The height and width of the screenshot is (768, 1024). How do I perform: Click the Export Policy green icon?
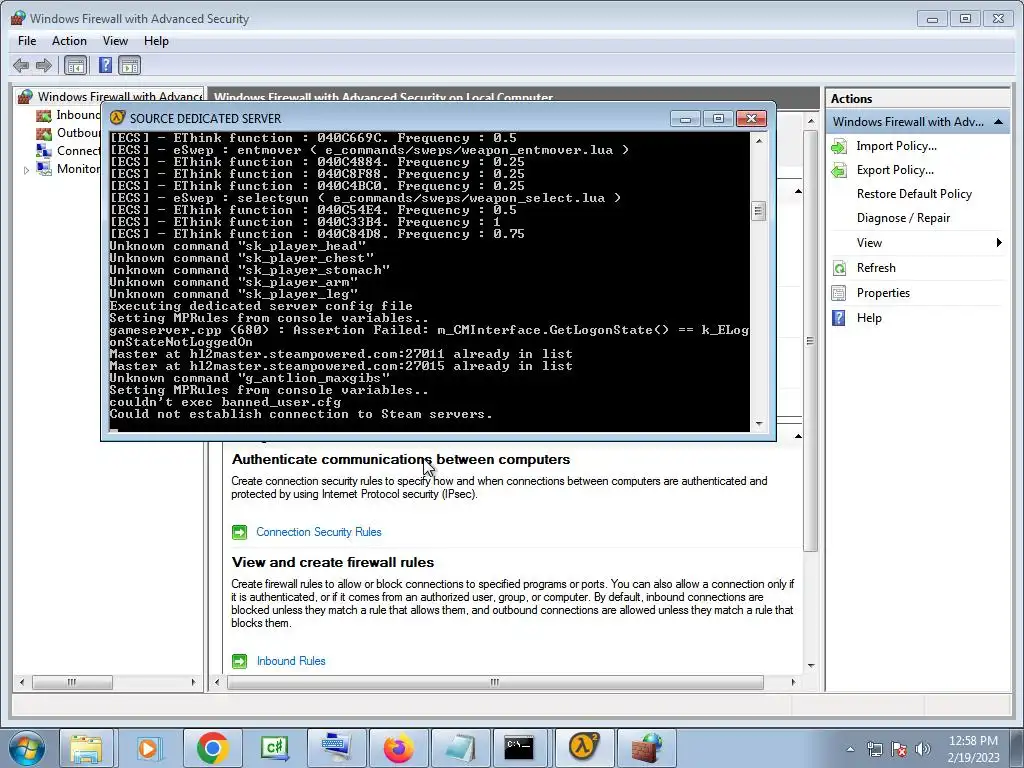pos(839,170)
